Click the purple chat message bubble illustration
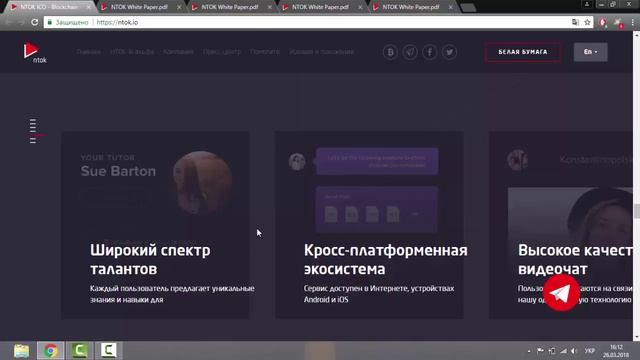 point(377,161)
